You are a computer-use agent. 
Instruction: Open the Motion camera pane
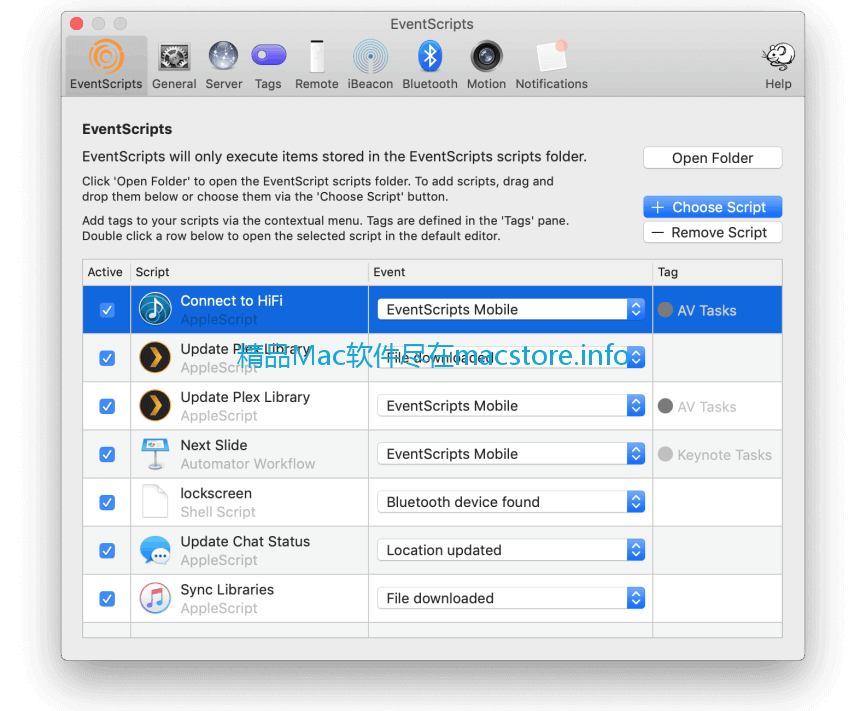click(x=486, y=65)
